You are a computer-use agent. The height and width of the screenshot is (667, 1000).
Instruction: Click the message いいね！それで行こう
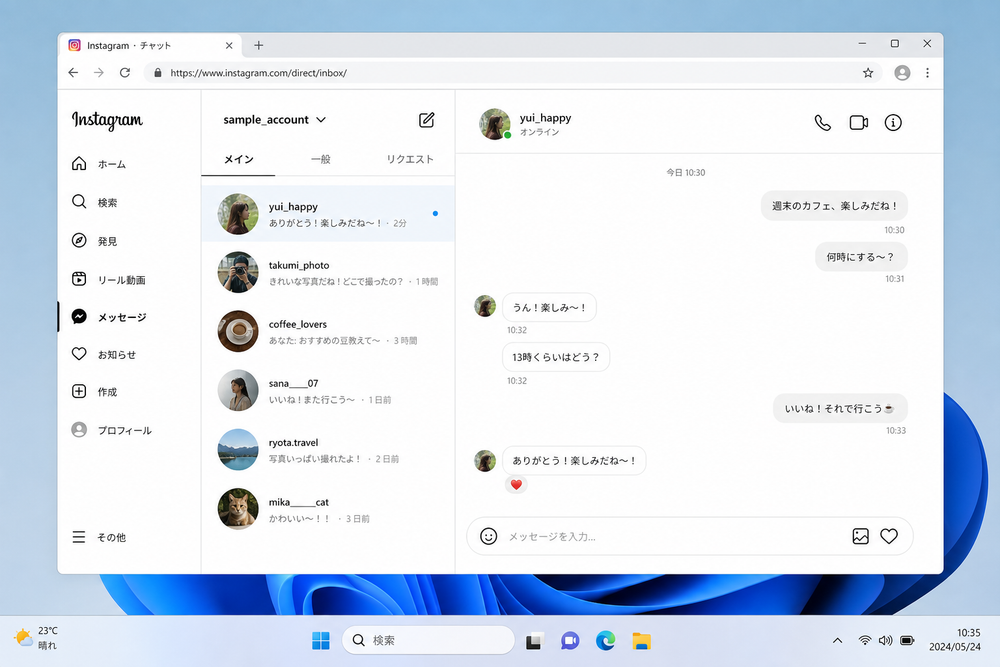coord(840,408)
